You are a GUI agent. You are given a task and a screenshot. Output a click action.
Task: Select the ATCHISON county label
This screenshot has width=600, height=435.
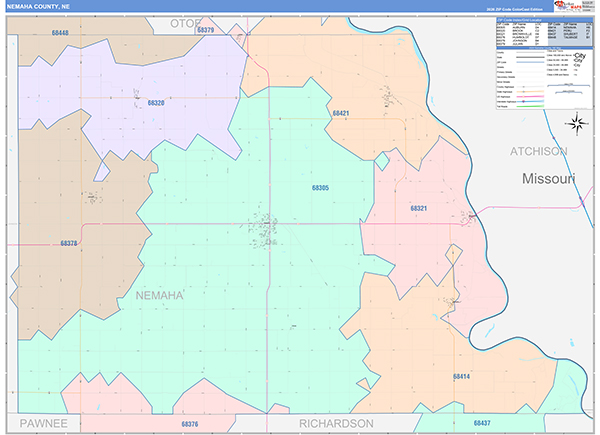pyautogui.click(x=539, y=151)
